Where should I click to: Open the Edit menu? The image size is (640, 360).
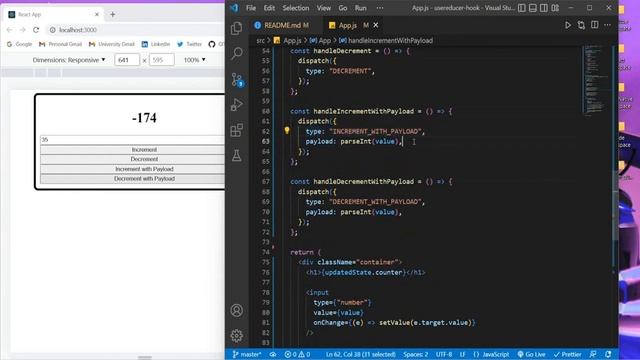pos(269,8)
